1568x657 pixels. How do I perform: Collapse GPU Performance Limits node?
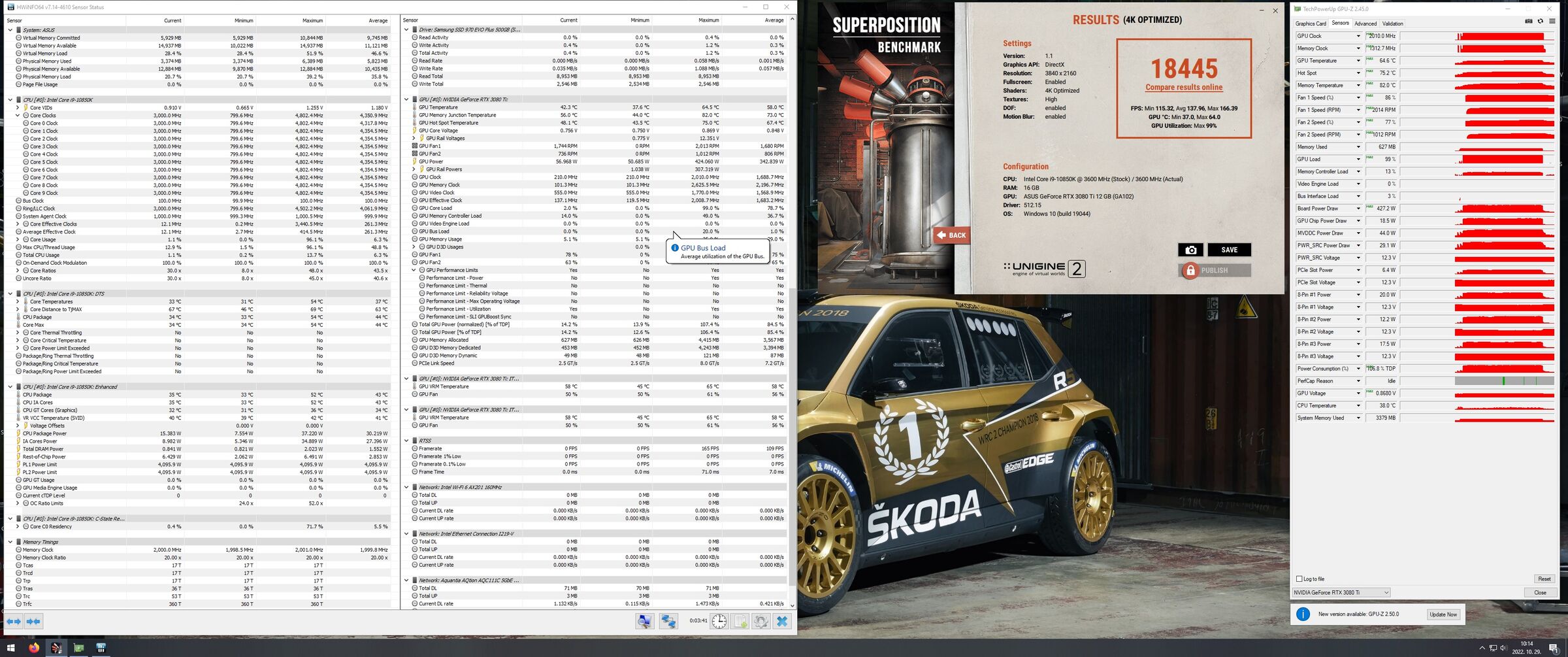pos(414,270)
